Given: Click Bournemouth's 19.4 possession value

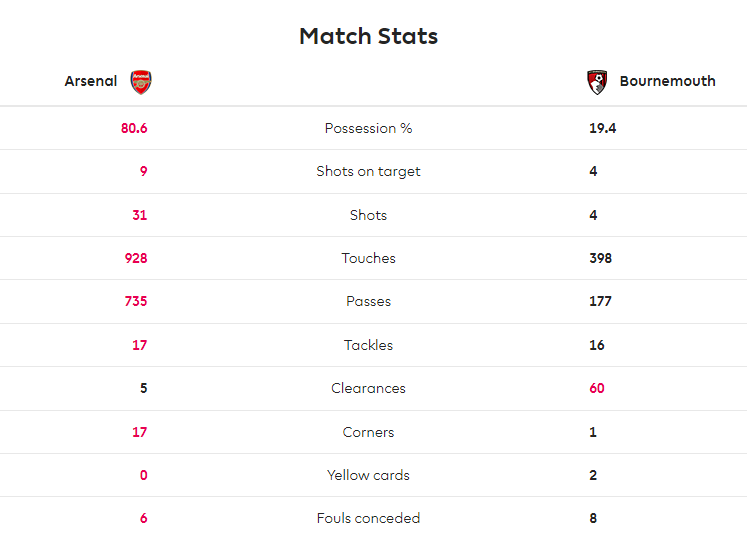Looking at the screenshot, I should coord(602,128).
